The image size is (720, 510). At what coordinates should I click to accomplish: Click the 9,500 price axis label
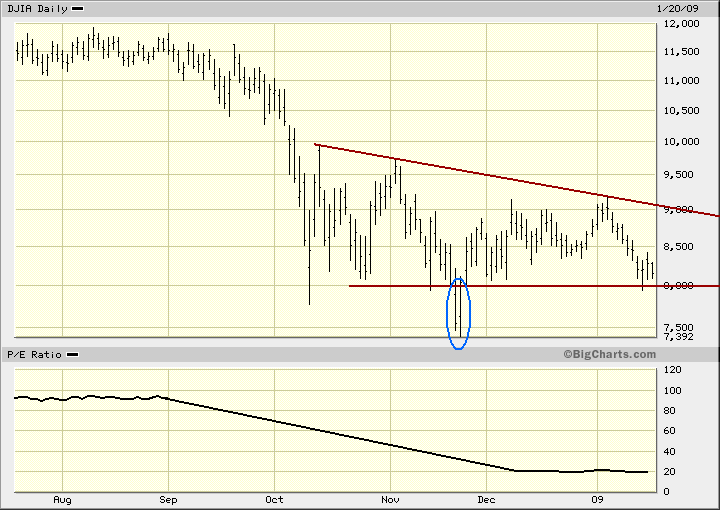pyautogui.click(x=679, y=175)
